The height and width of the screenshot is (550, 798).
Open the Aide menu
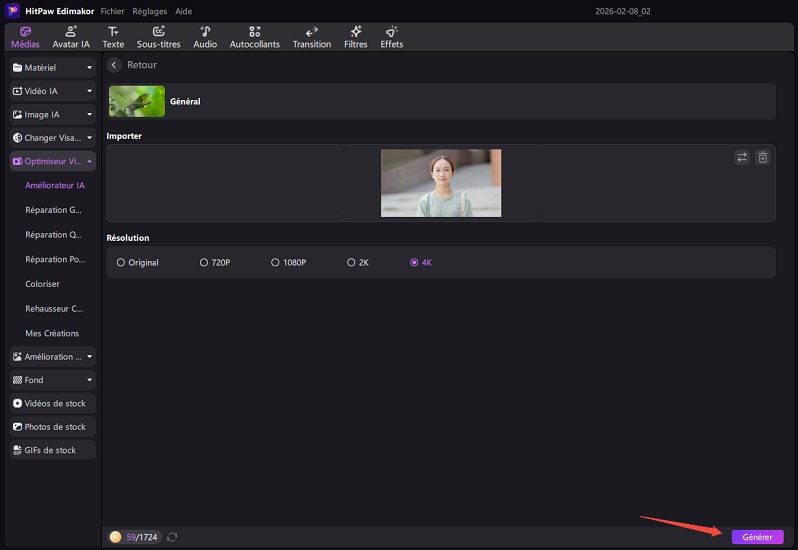184,11
